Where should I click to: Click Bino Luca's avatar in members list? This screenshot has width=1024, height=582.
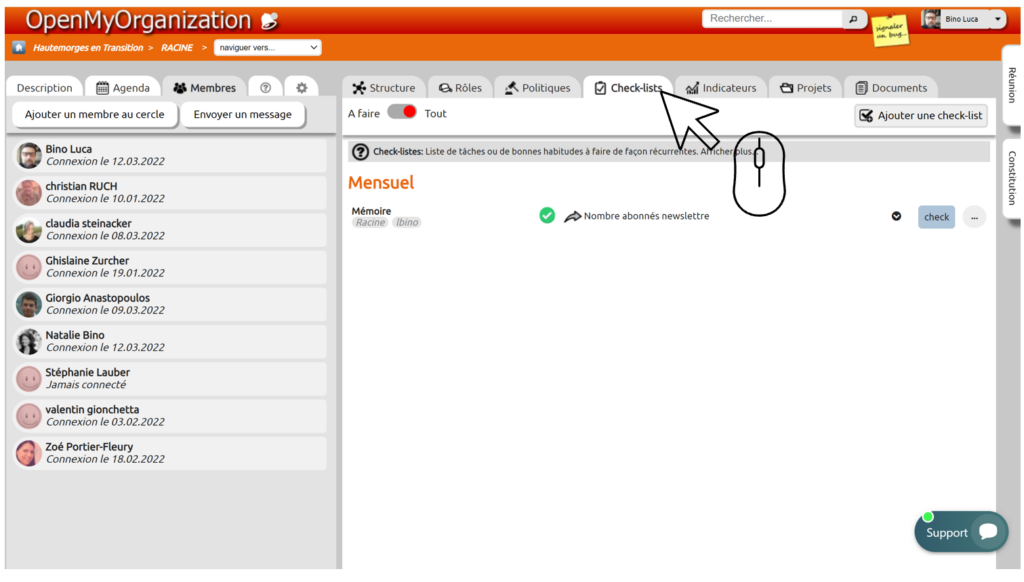(29, 155)
